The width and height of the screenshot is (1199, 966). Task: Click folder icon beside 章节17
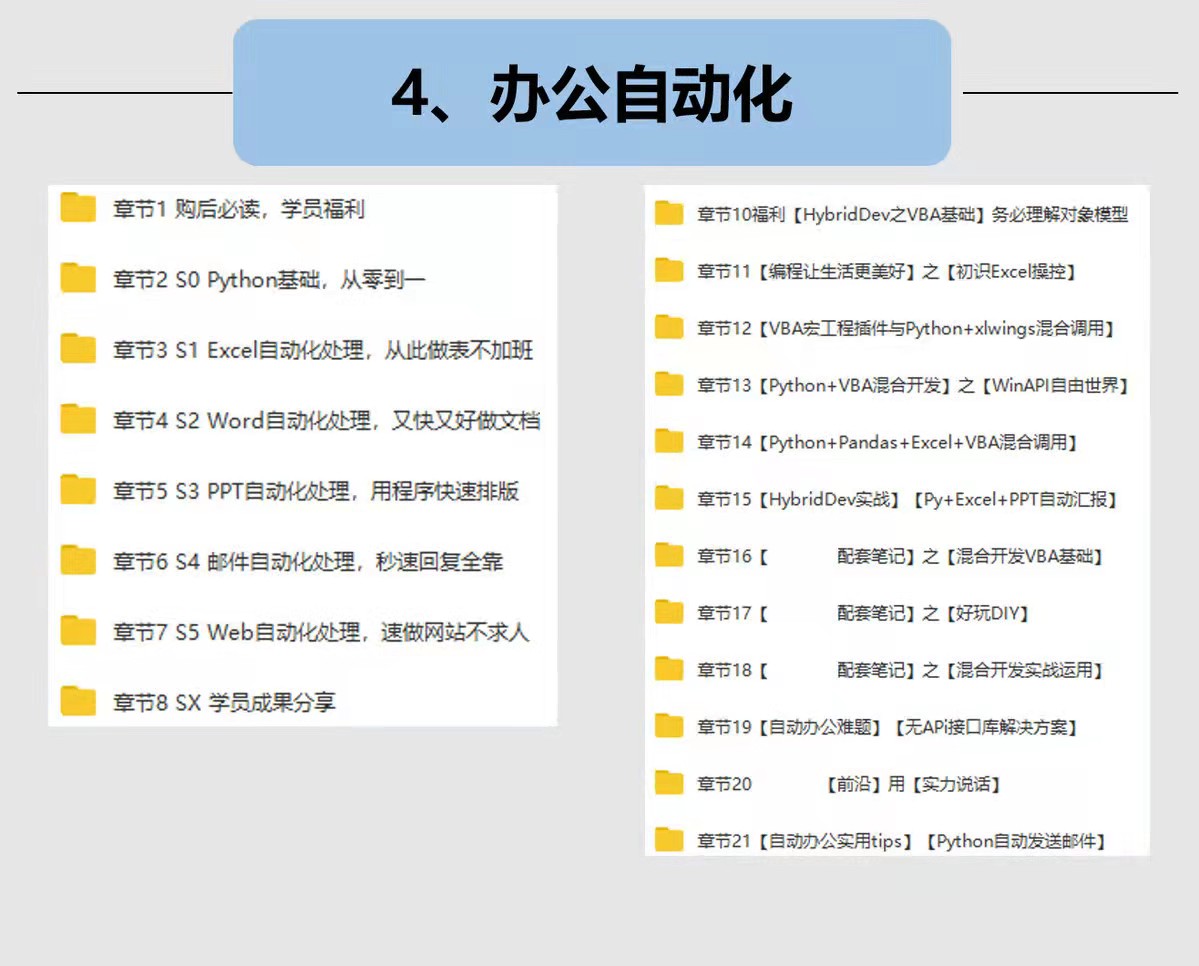(x=669, y=612)
